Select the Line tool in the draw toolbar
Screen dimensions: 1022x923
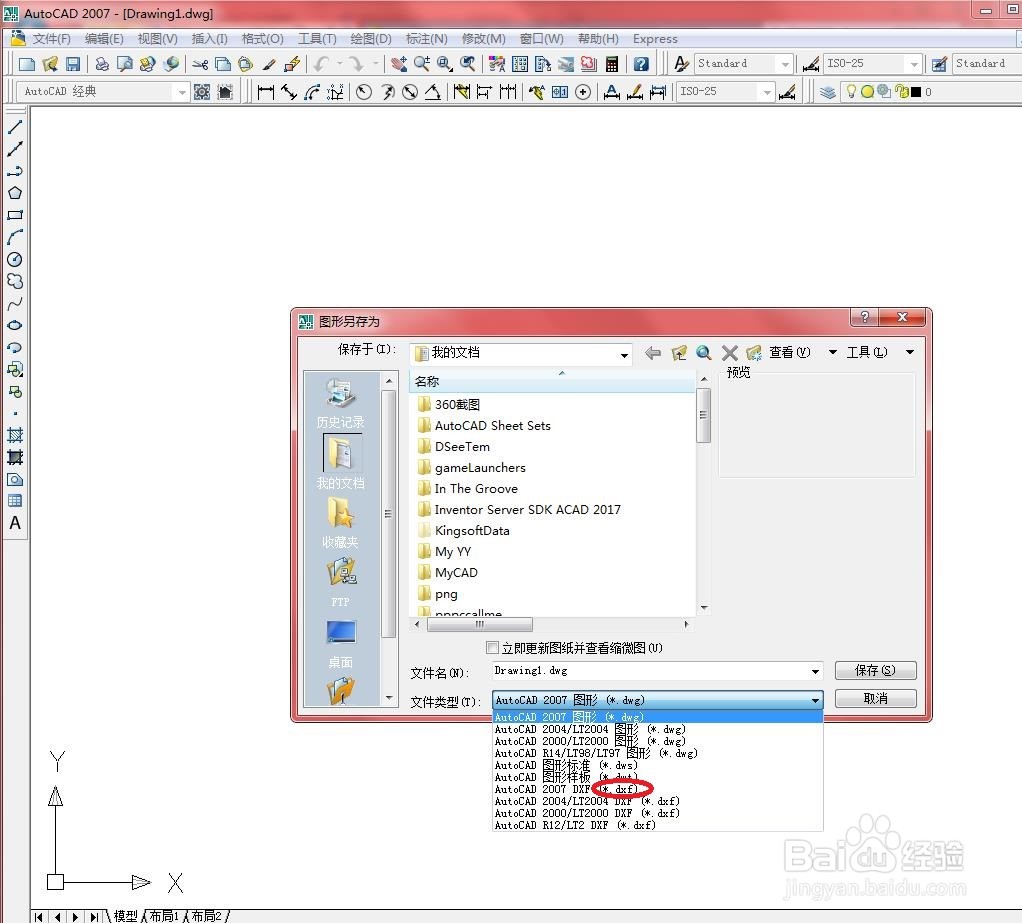(x=15, y=127)
